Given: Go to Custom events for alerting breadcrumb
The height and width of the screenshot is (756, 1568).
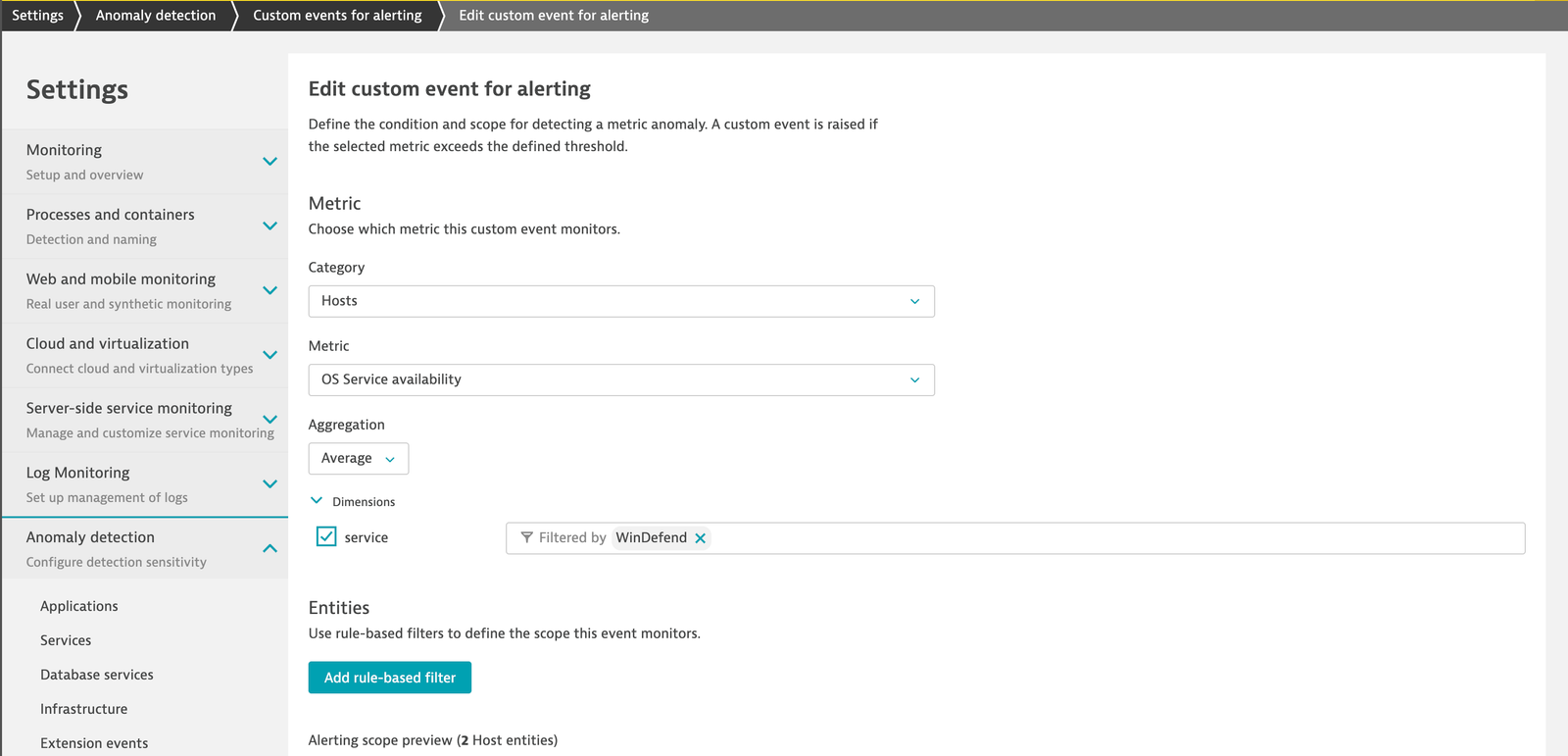Looking at the screenshot, I should coord(337,16).
